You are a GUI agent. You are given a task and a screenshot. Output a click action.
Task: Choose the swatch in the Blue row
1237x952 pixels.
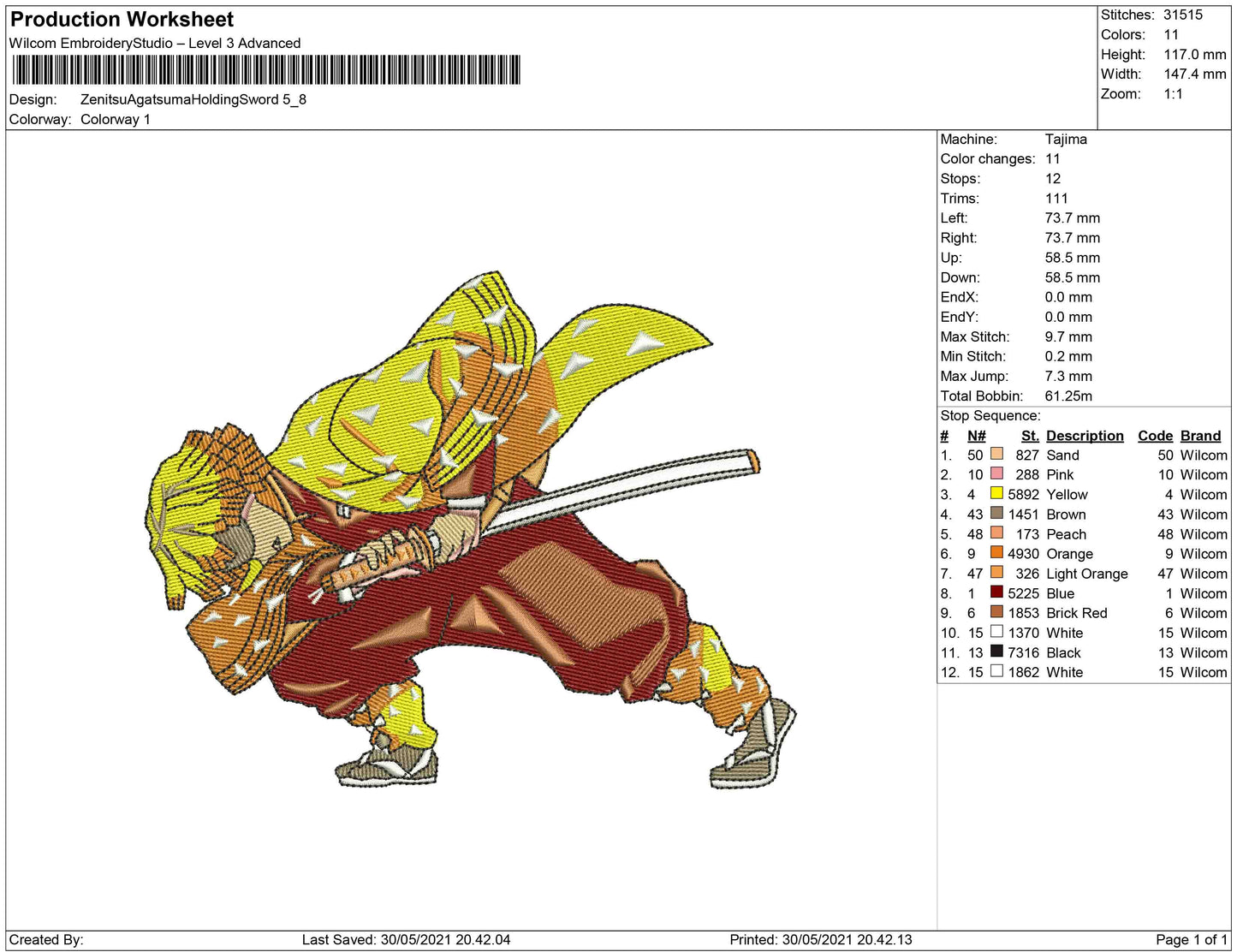tap(996, 592)
